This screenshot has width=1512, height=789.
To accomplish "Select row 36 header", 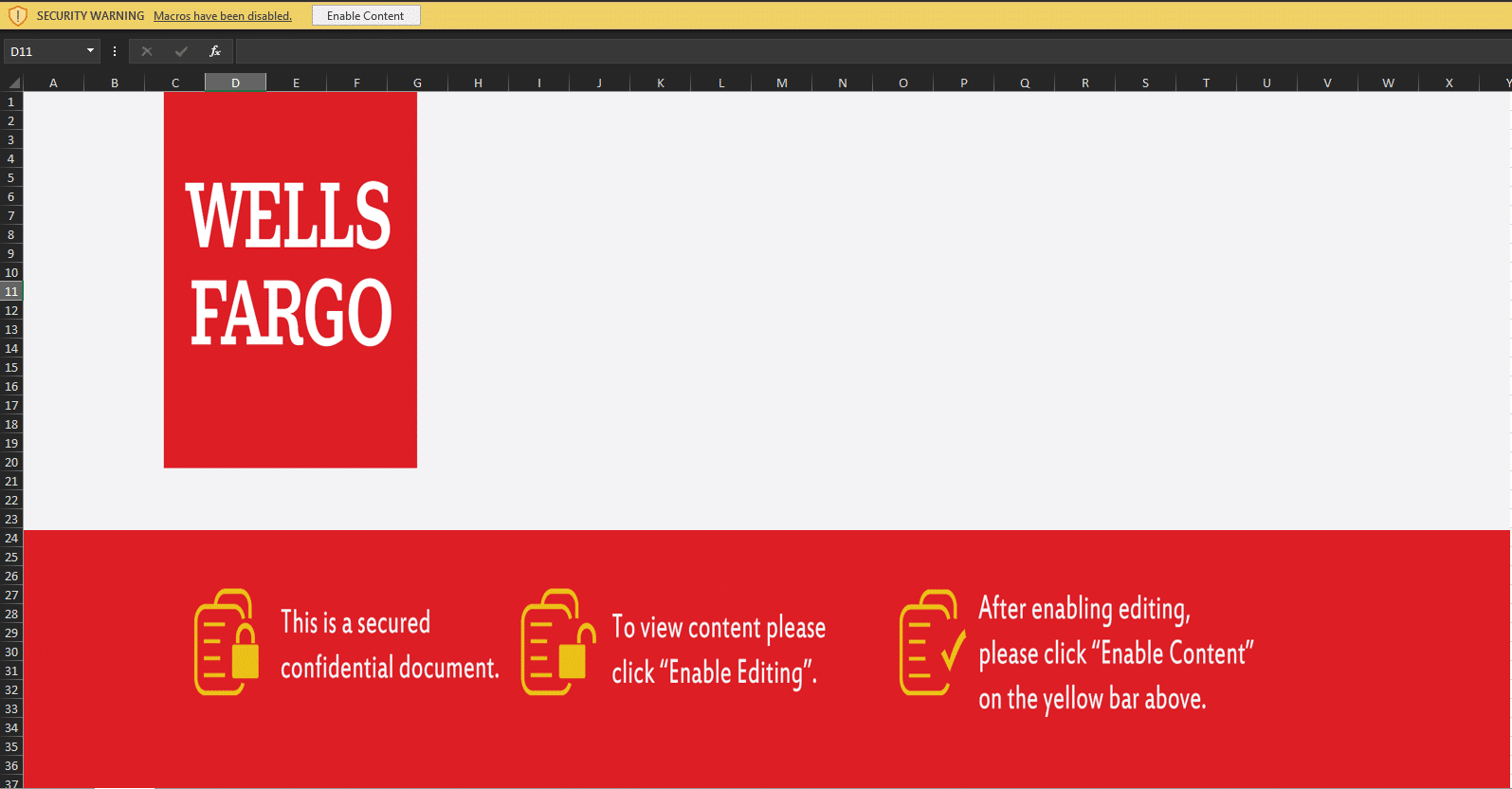I will 11,765.
